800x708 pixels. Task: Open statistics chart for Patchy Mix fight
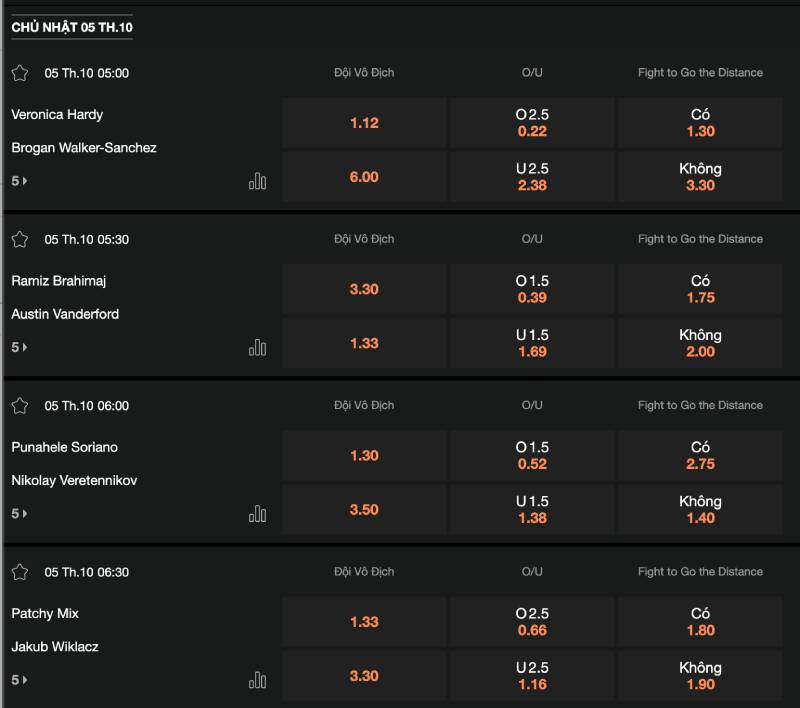click(x=257, y=680)
